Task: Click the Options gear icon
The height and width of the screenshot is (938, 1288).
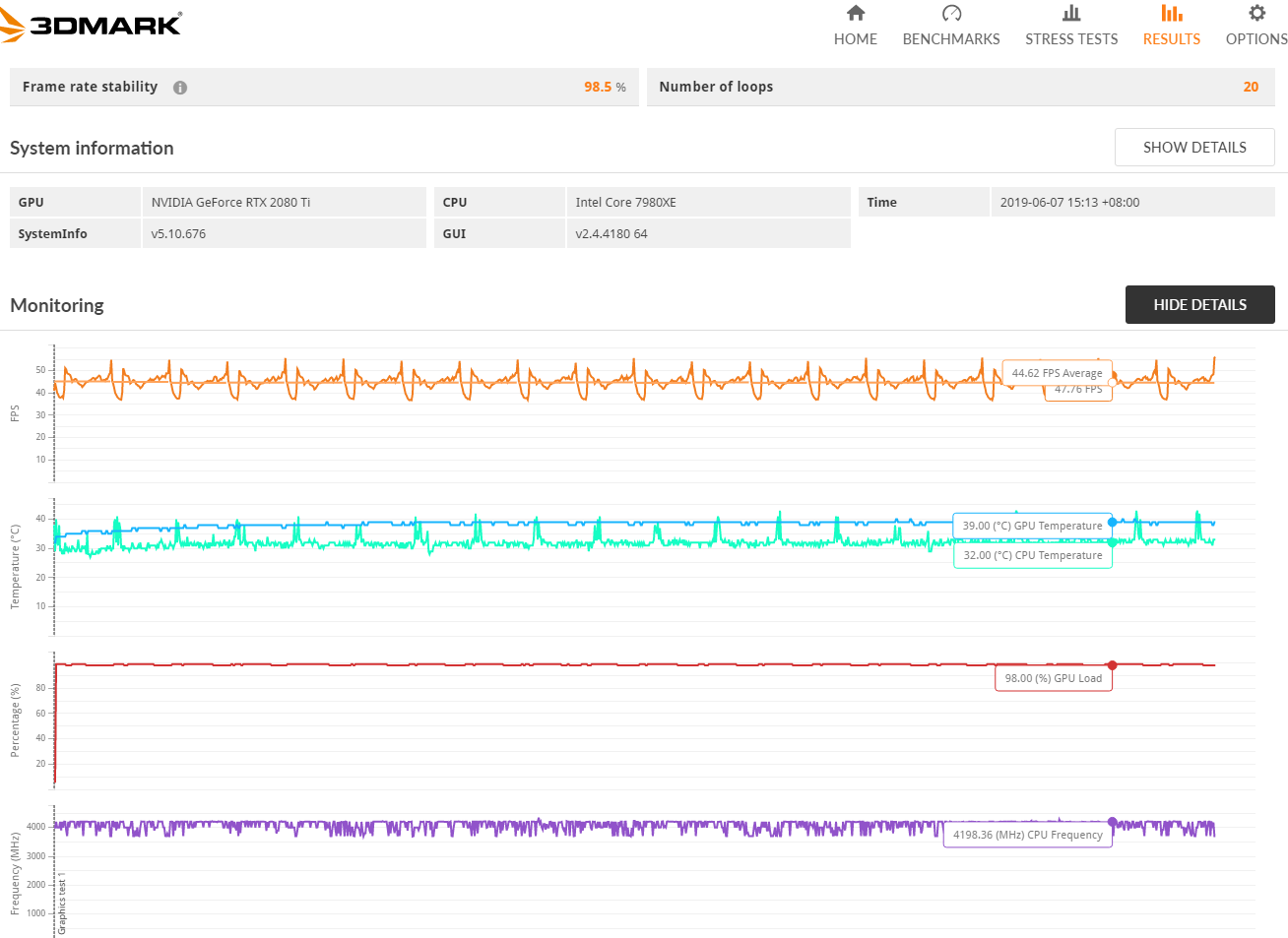Action: click(x=1256, y=13)
